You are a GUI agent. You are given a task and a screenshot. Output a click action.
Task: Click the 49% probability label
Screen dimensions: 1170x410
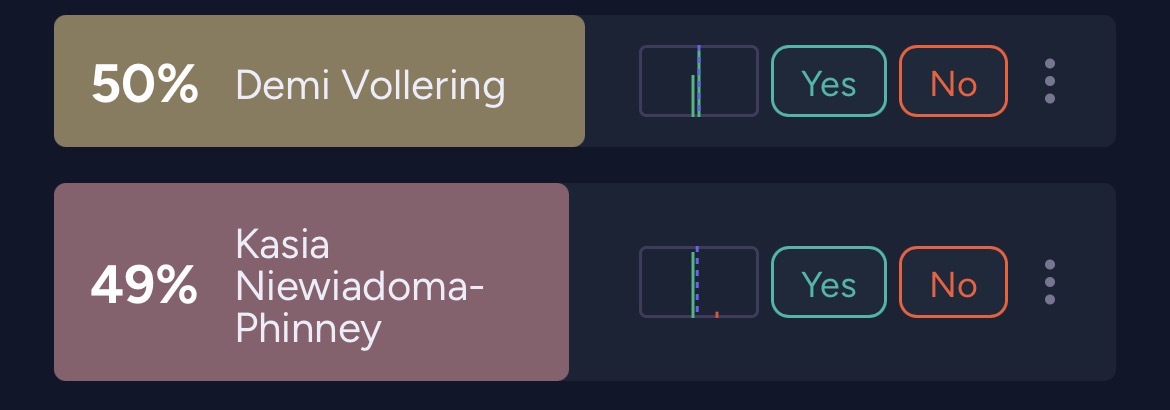(145, 285)
